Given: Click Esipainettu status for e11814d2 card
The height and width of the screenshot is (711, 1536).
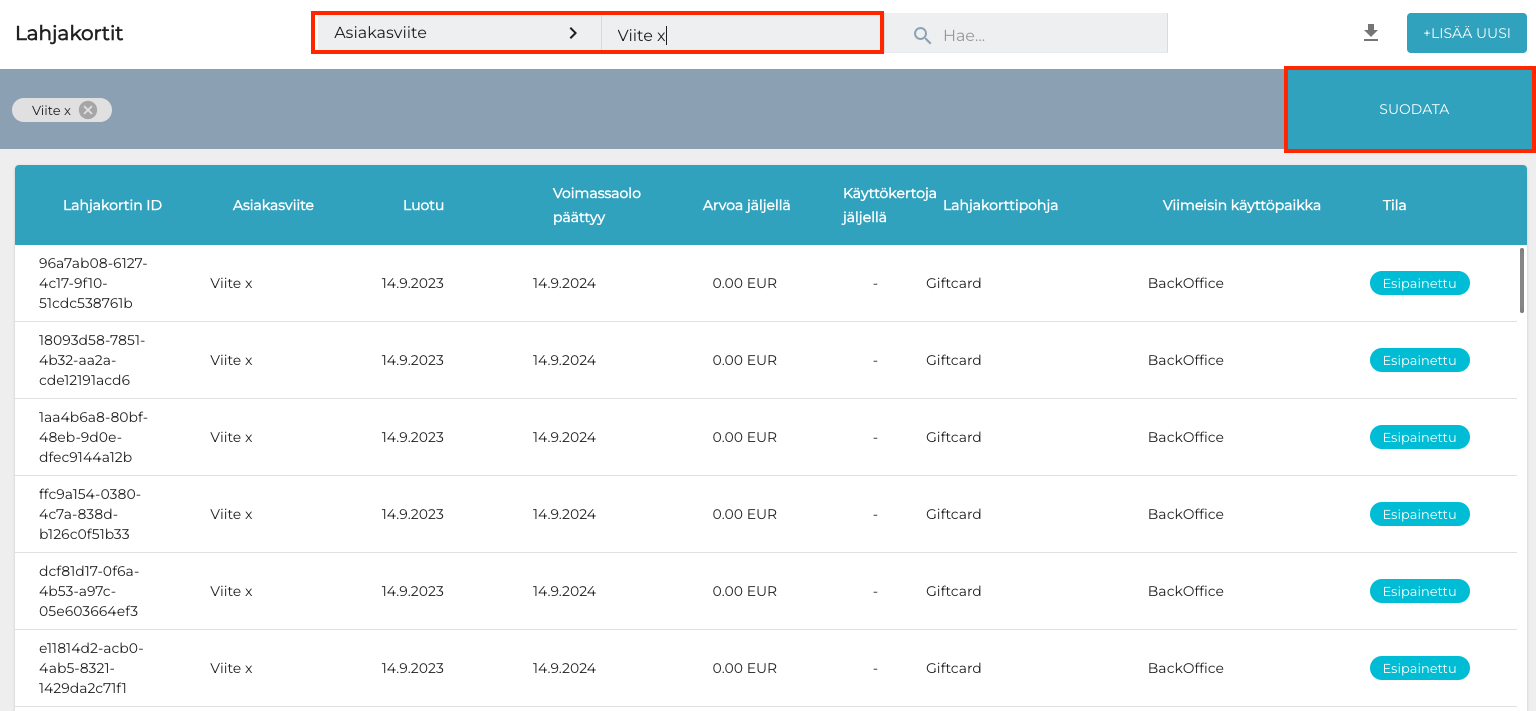Looking at the screenshot, I should pyautogui.click(x=1419, y=668).
